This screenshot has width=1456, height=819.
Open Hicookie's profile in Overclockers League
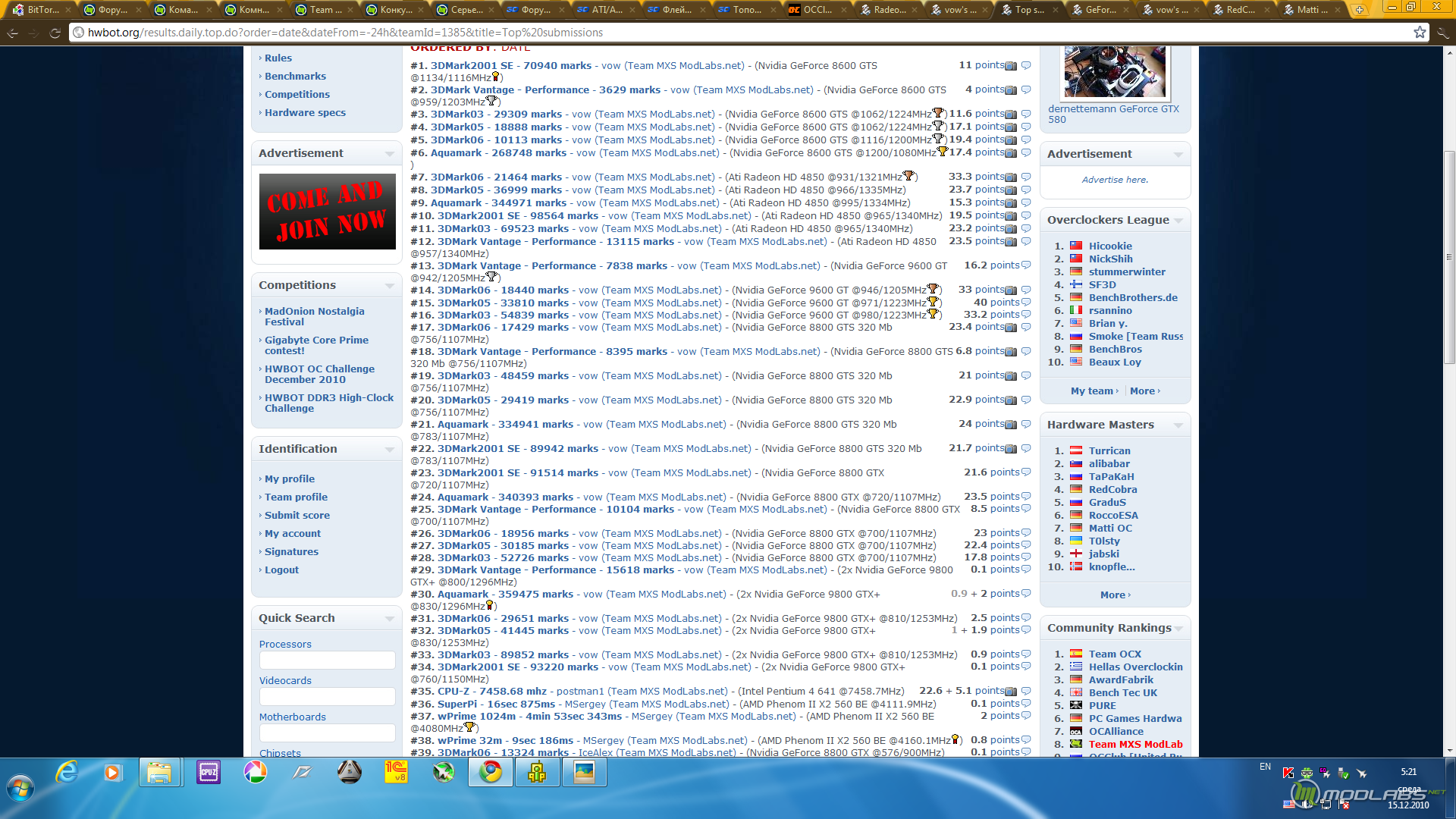tap(1110, 246)
